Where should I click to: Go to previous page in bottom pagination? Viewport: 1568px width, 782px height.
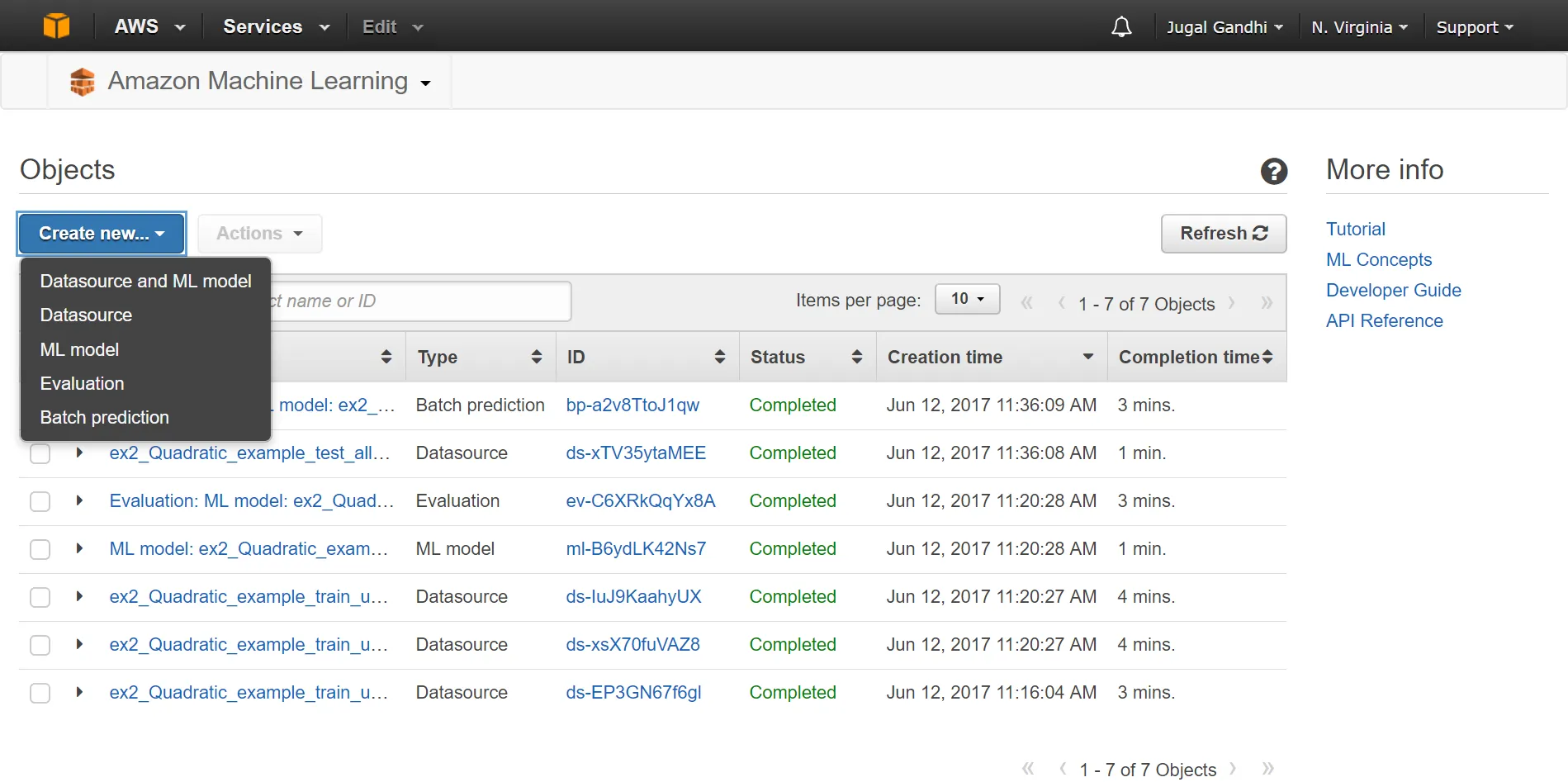1063,769
